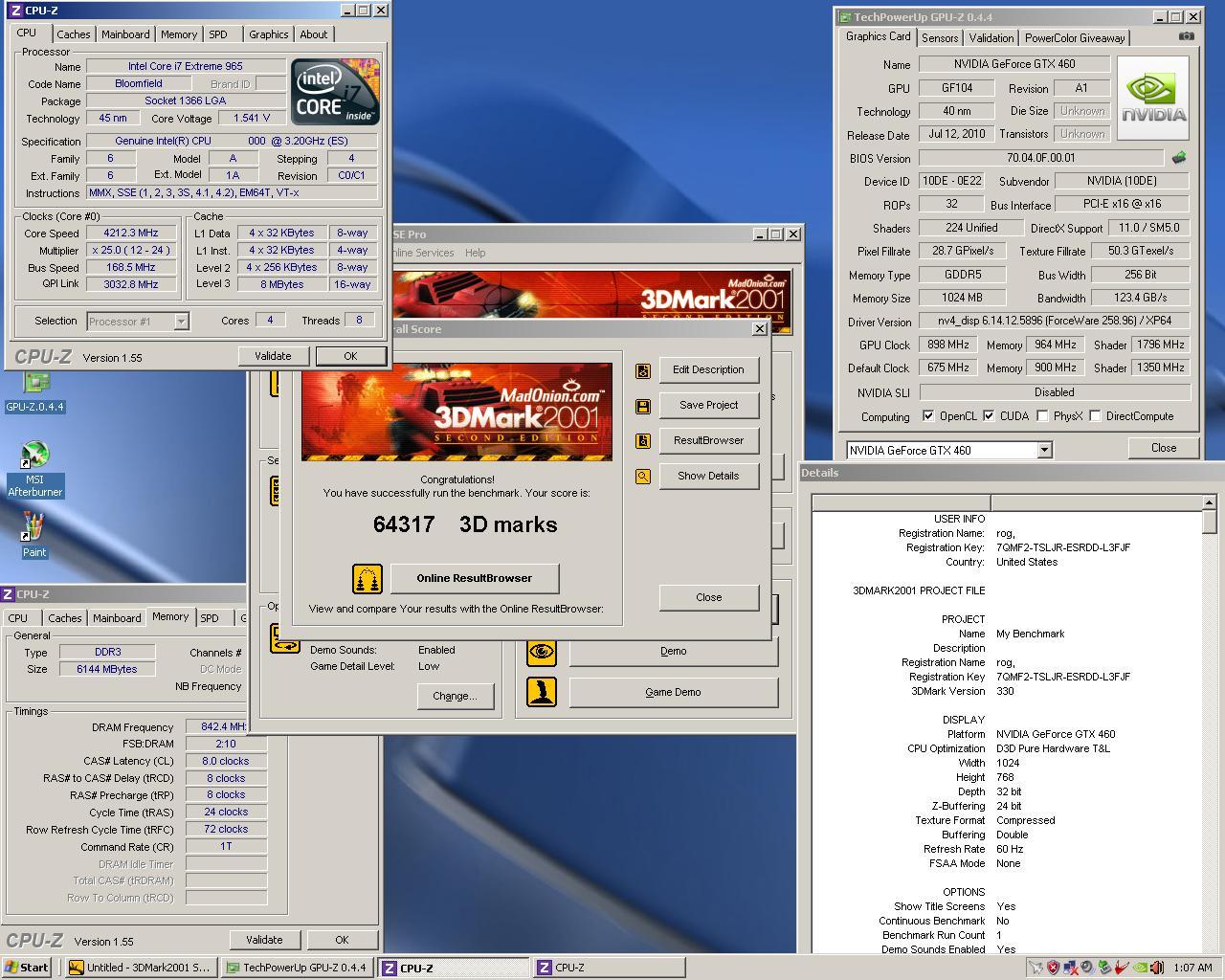Image resolution: width=1225 pixels, height=980 pixels.
Task: Click the NVIDIA logo in GPU-Z
Action: click(x=1153, y=99)
